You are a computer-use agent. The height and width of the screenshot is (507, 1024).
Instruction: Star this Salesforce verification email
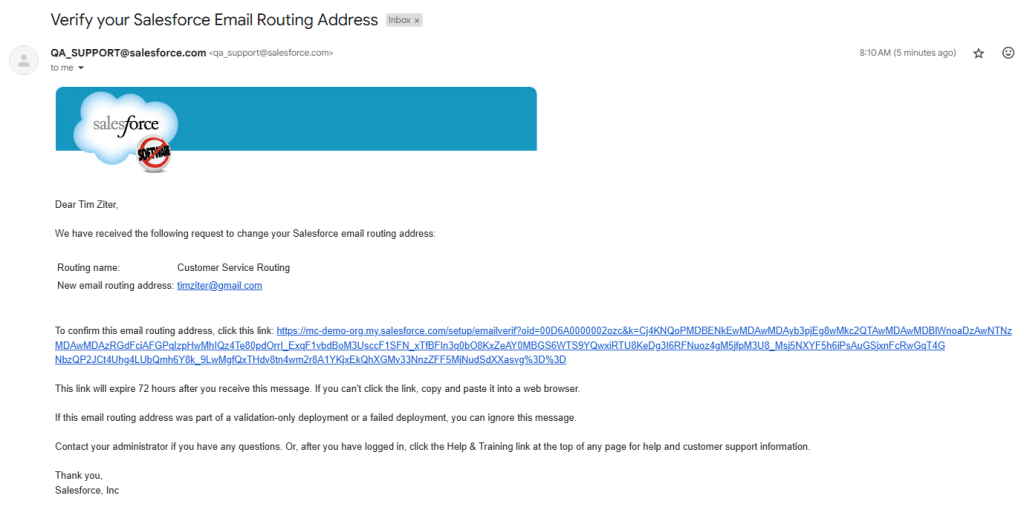pos(979,53)
